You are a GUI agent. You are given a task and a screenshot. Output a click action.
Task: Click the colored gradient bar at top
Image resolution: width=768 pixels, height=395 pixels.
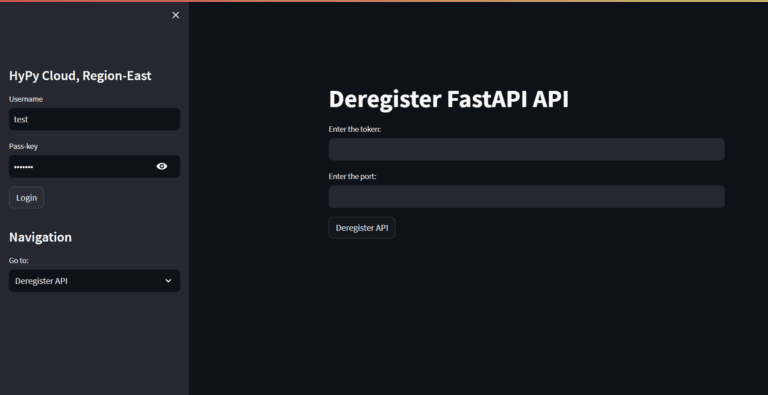384,1
